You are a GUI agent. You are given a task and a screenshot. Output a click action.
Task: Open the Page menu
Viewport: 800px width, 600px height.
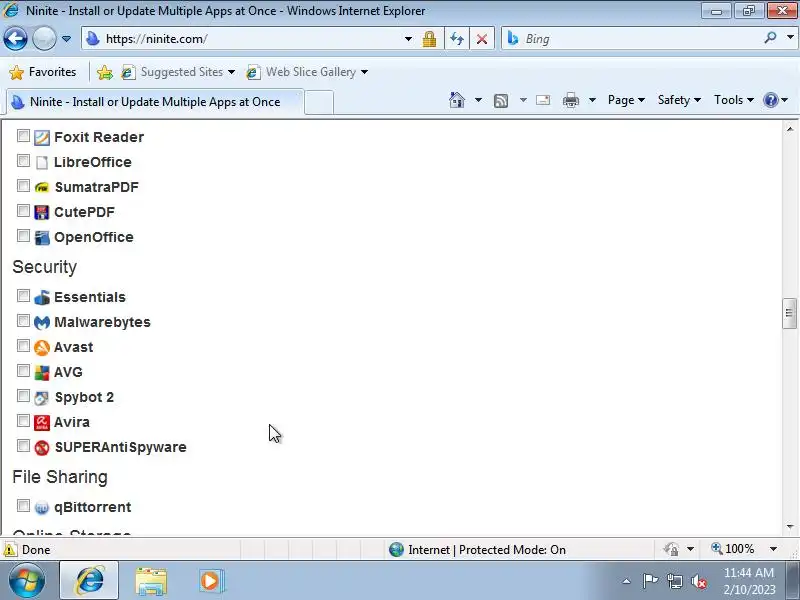tap(626, 100)
